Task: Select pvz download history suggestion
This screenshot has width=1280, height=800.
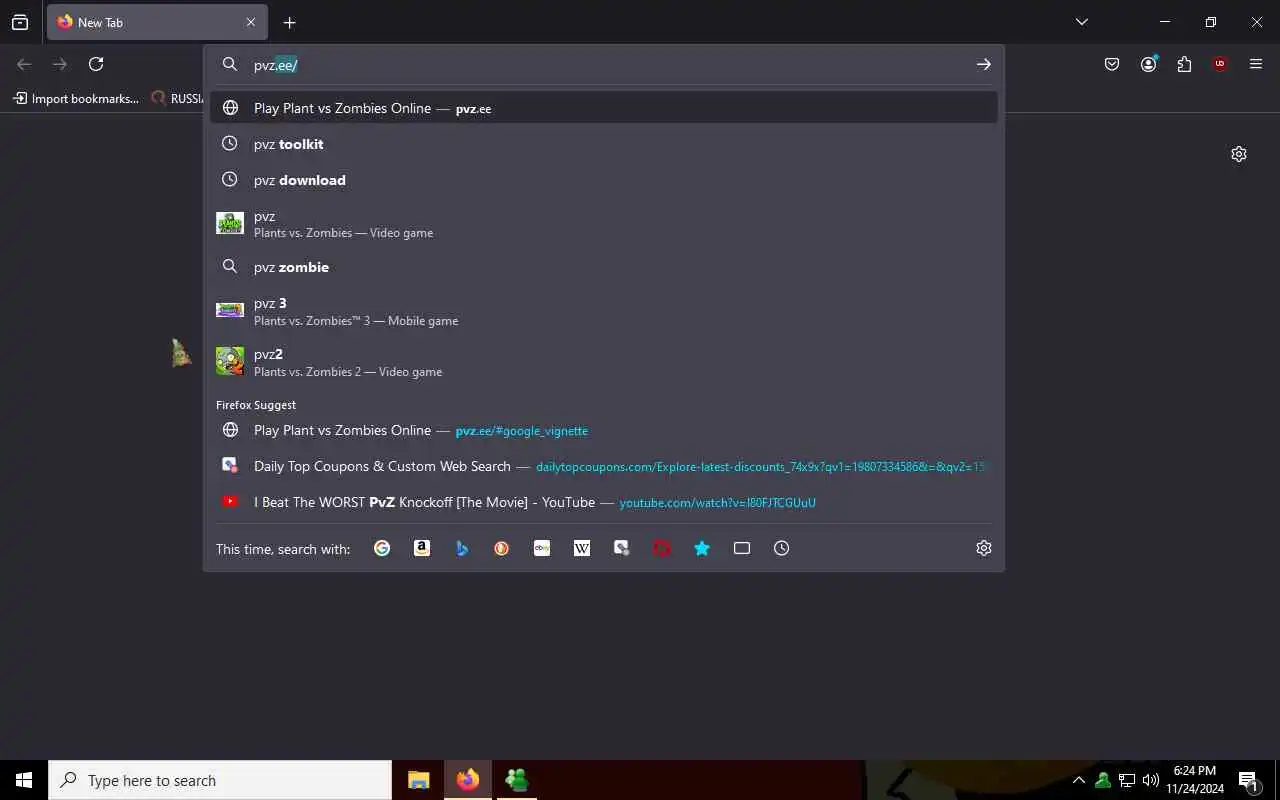Action: click(x=604, y=180)
